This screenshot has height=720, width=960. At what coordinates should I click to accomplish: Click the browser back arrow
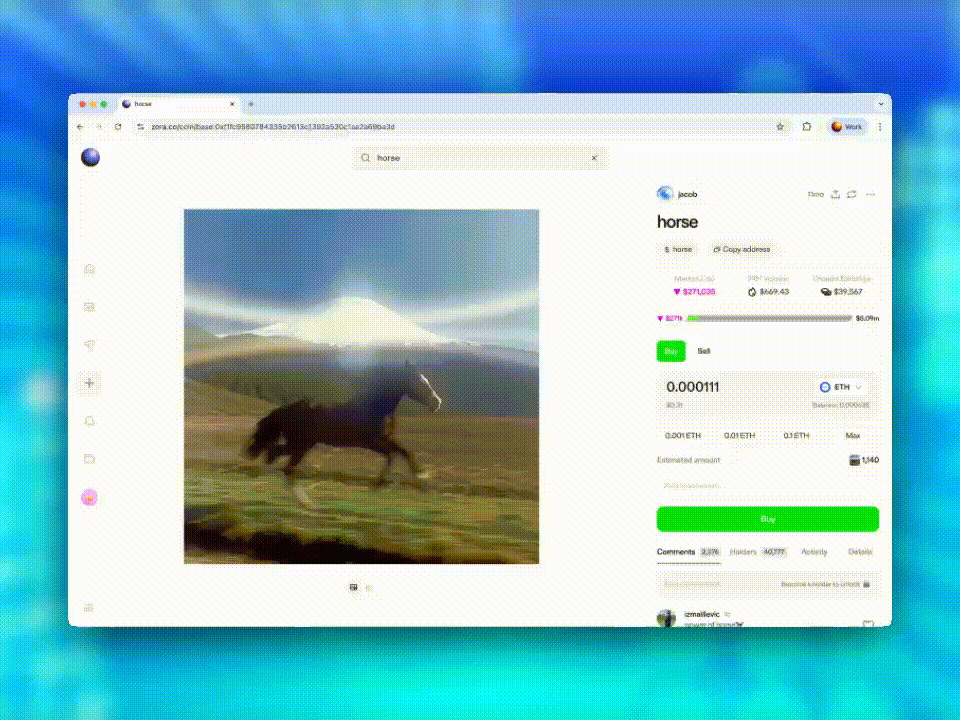[80, 127]
